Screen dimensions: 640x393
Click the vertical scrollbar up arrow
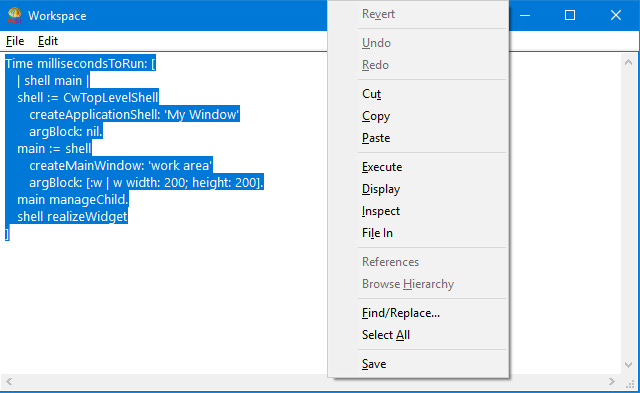pos(628,62)
